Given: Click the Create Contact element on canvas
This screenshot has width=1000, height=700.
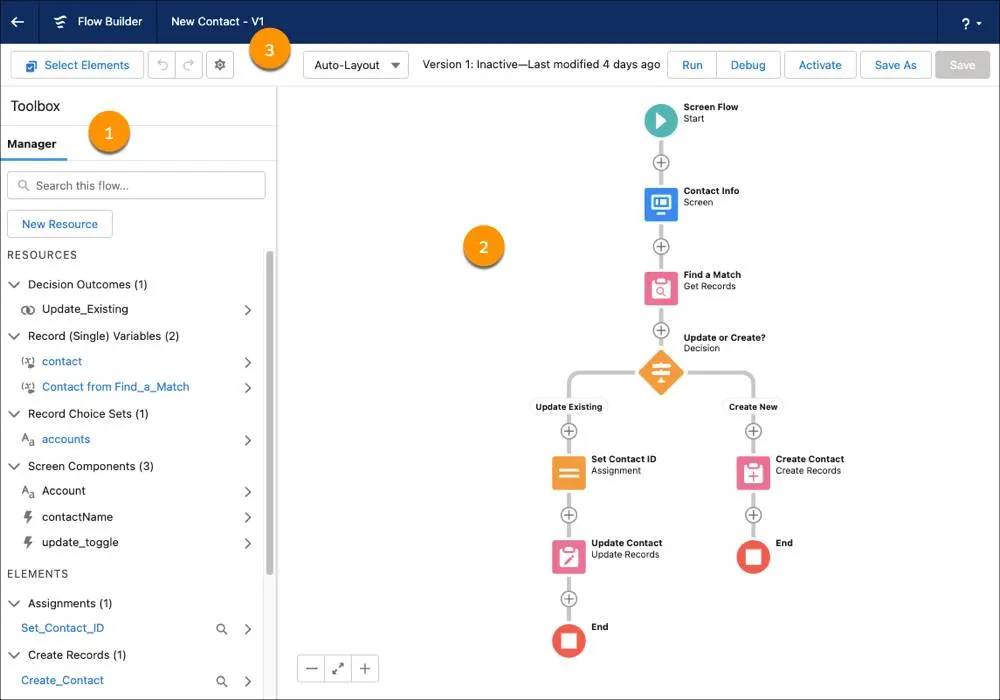Looking at the screenshot, I should (x=753, y=471).
